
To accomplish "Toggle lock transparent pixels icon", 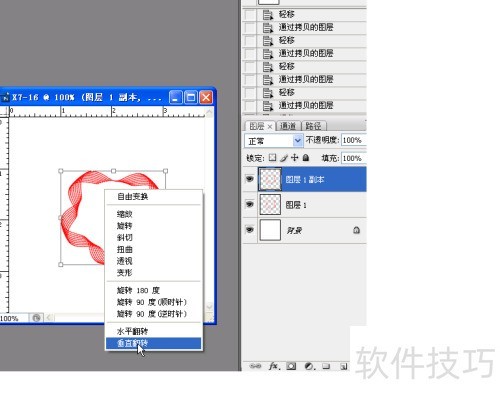I will pos(272,157).
